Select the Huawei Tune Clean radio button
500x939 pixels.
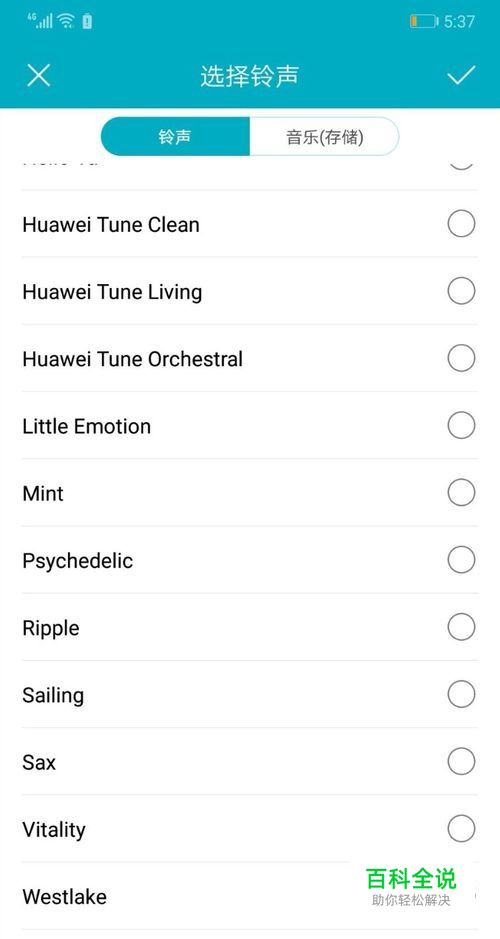tap(461, 224)
